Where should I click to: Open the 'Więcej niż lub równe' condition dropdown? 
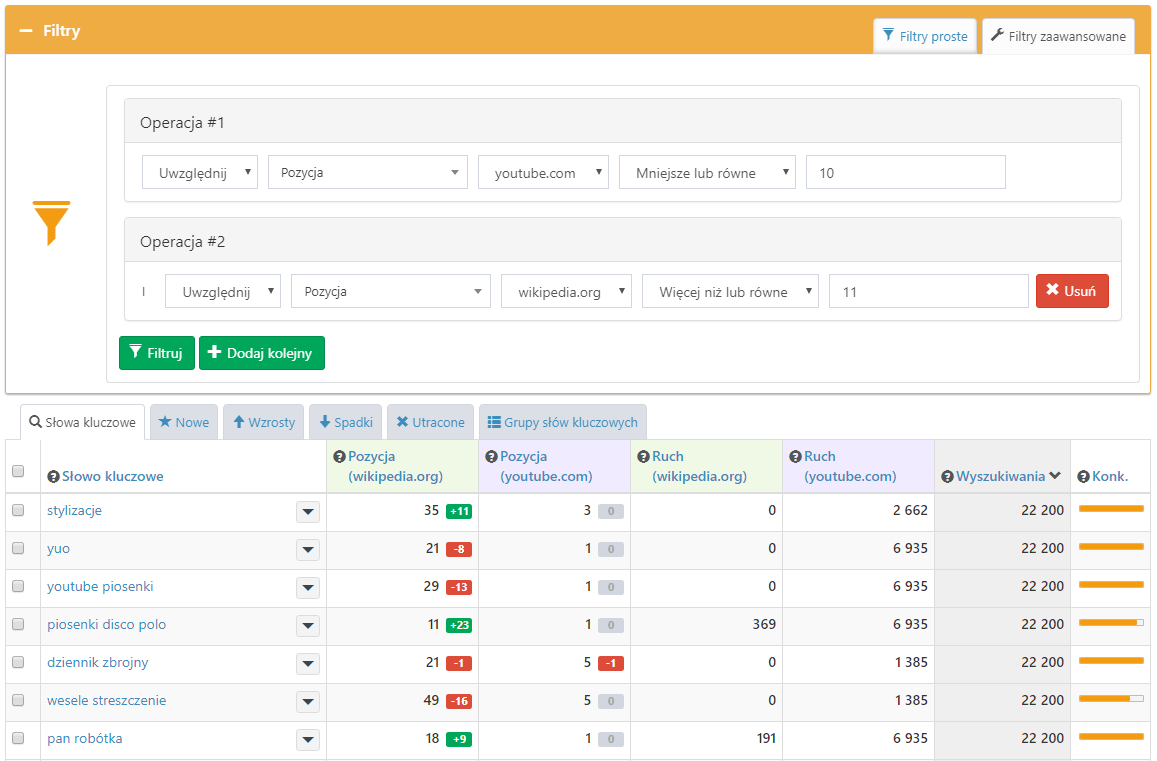[730, 291]
